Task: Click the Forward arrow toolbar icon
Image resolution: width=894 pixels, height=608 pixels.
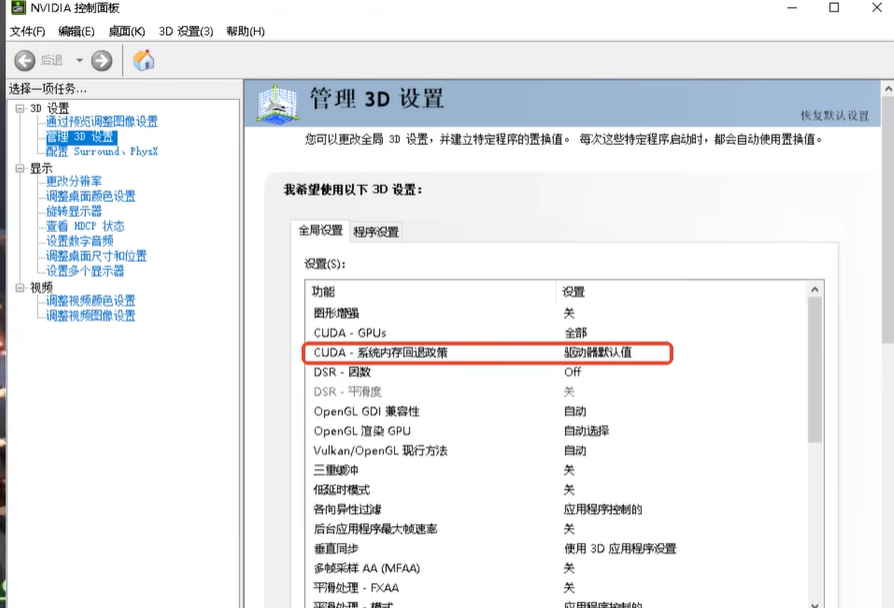Action: [x=102, y=61]
